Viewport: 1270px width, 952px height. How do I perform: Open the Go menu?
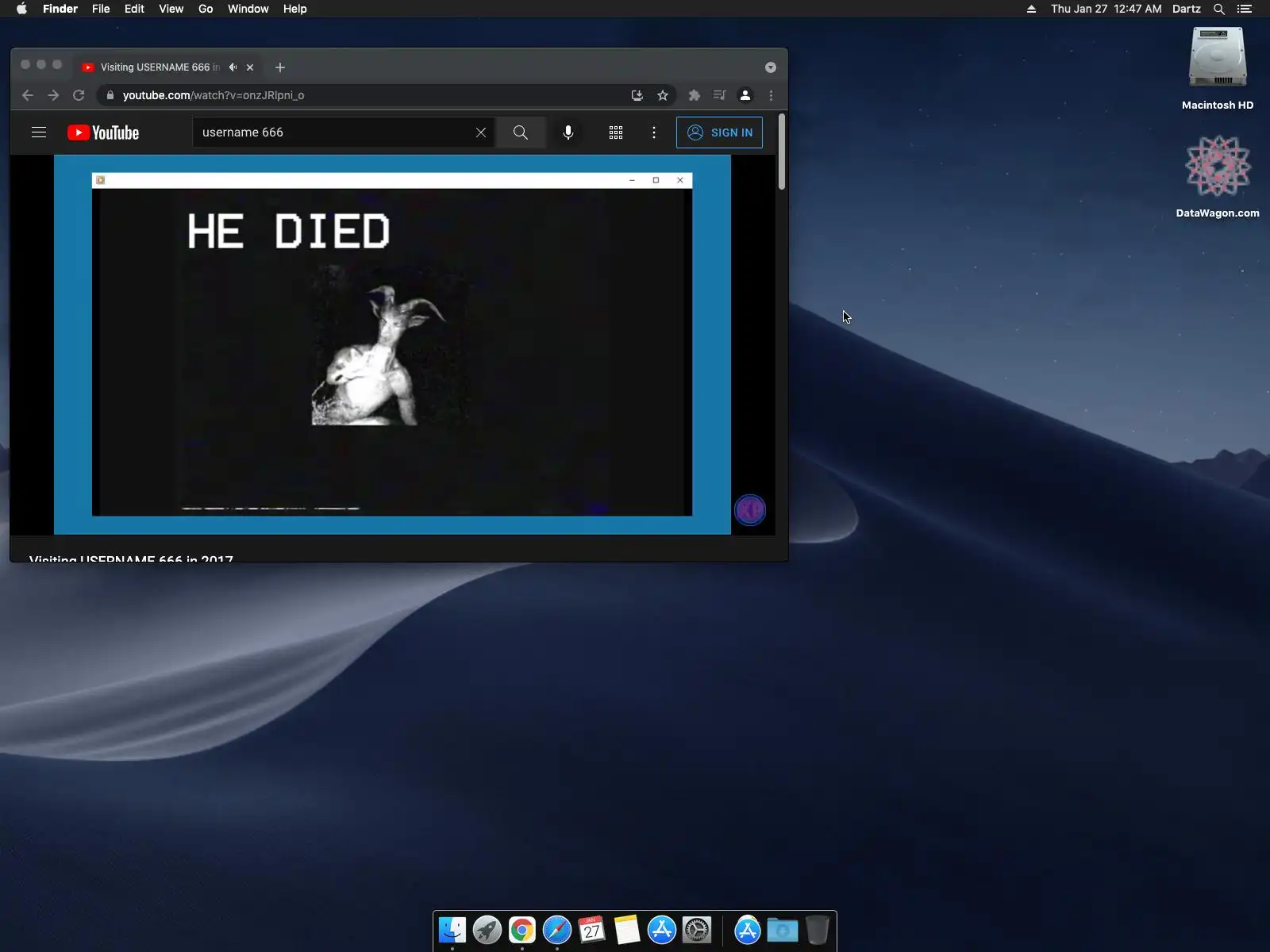tap(206, 9)
